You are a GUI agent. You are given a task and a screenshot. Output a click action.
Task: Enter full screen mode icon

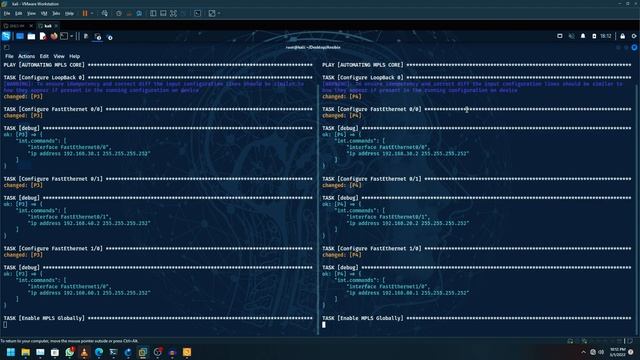(x=173, y=13)
